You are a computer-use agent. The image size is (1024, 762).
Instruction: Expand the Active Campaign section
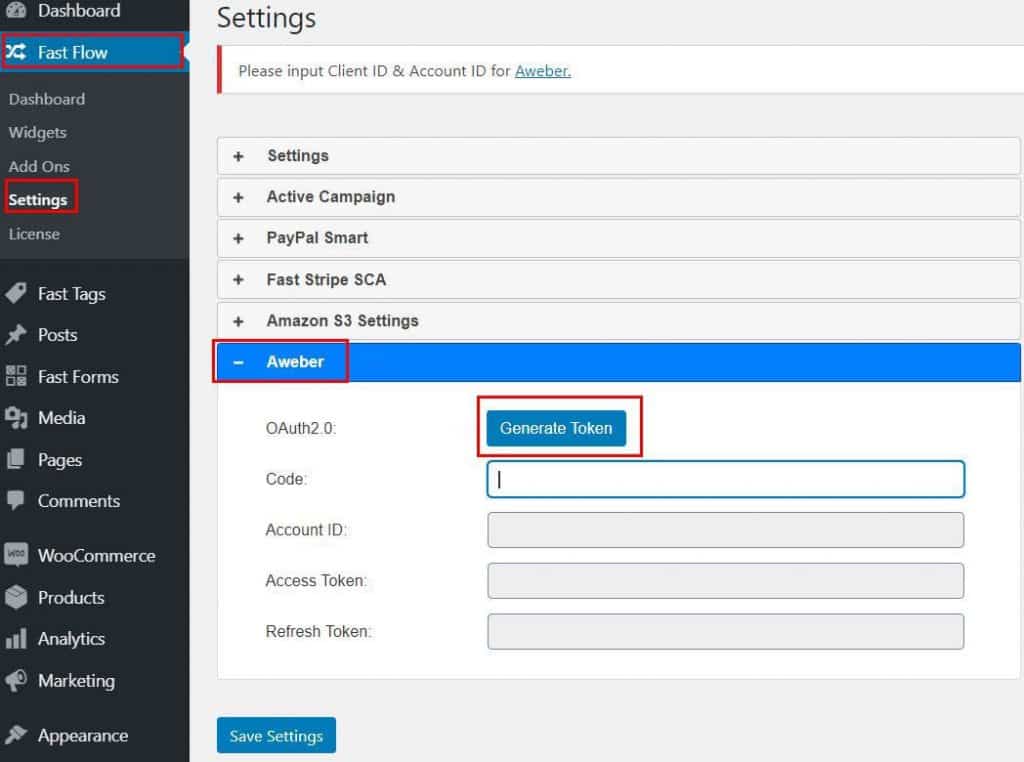[x=618, y=197]
